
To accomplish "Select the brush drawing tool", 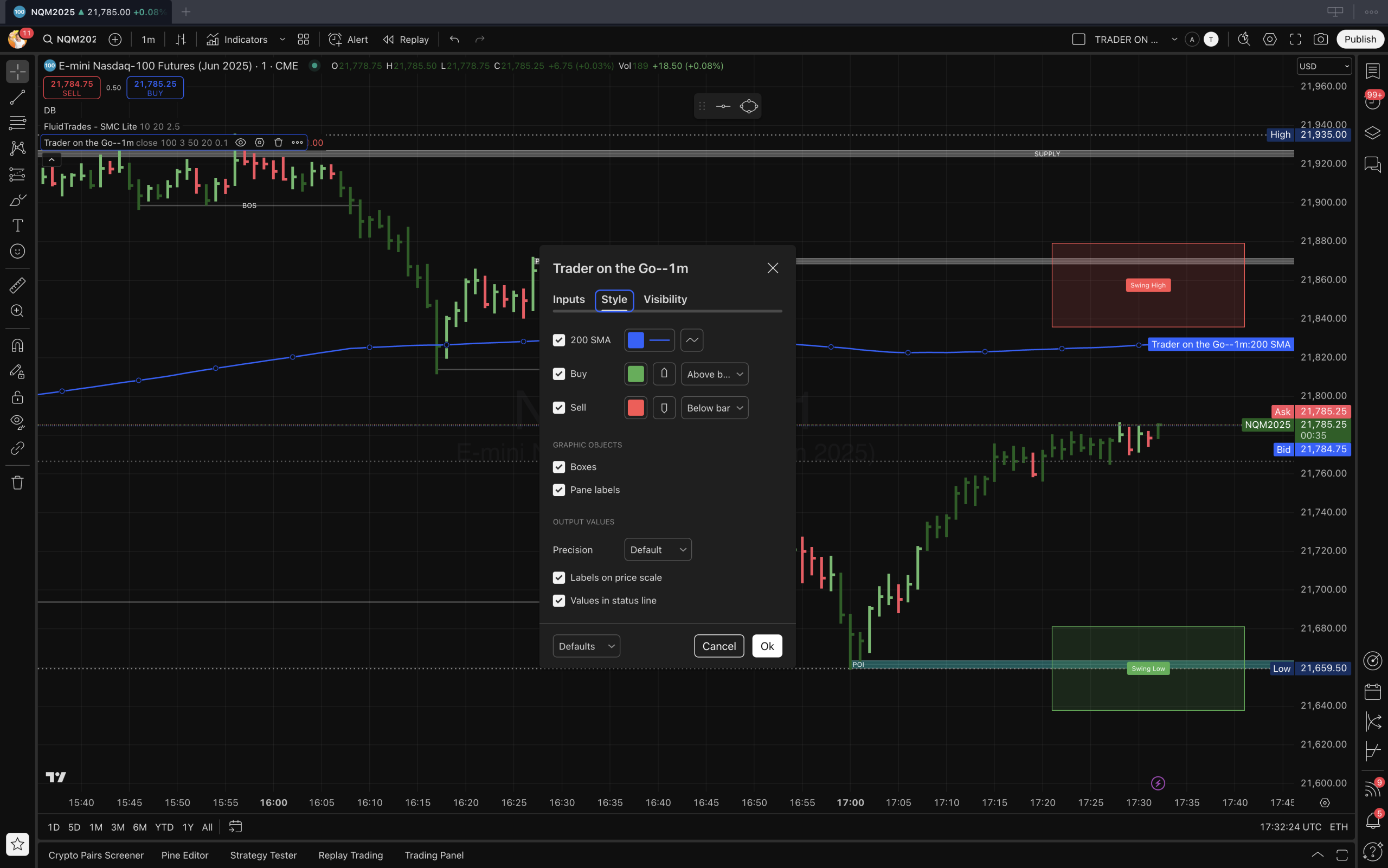I will click(18, 201).
